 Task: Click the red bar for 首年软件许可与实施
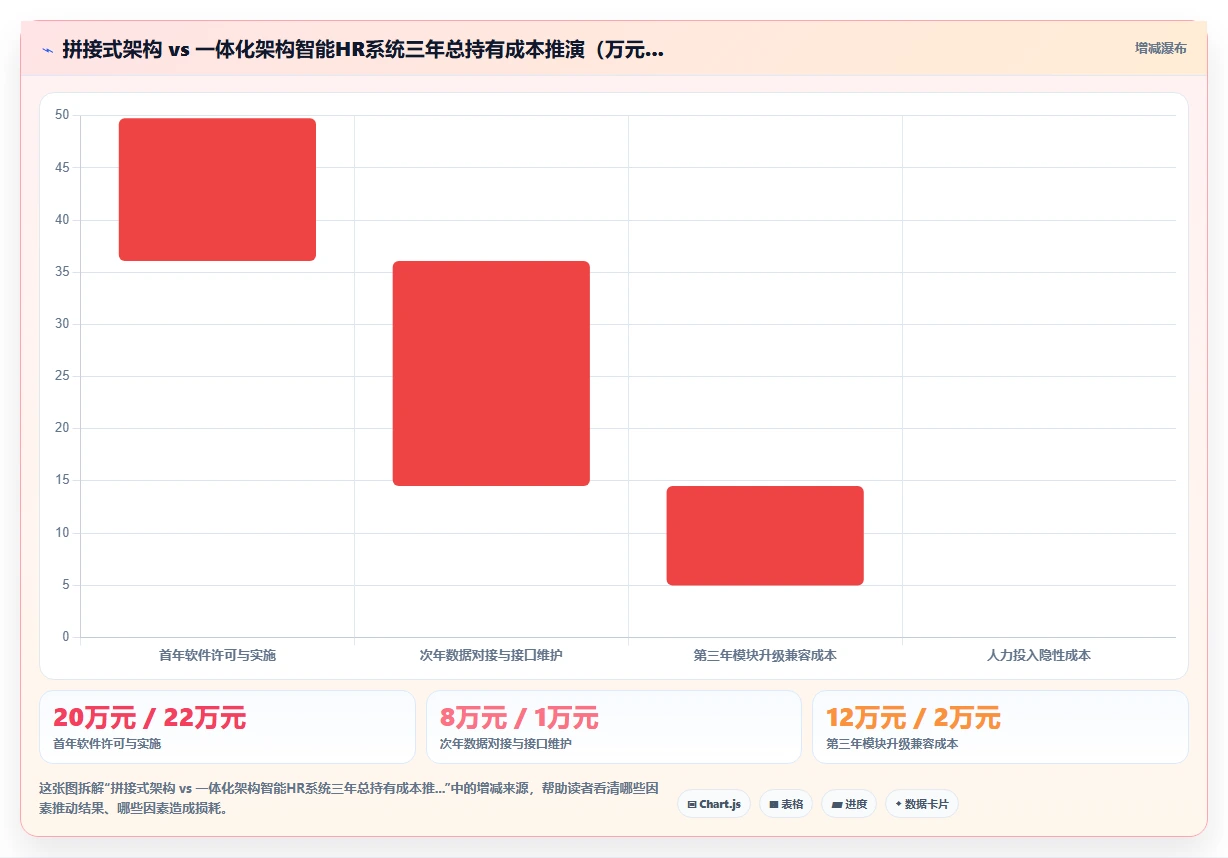click(217, 190)
